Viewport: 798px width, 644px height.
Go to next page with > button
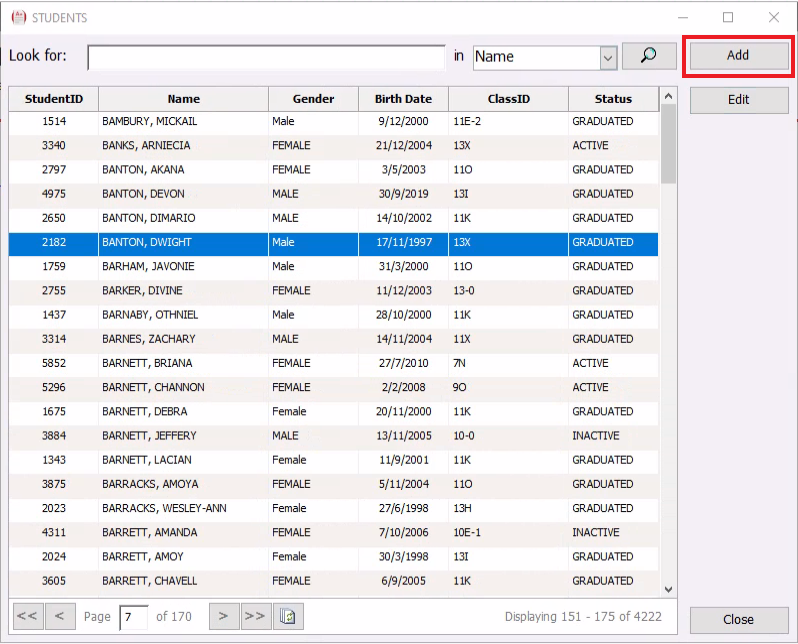coord(224,617)
